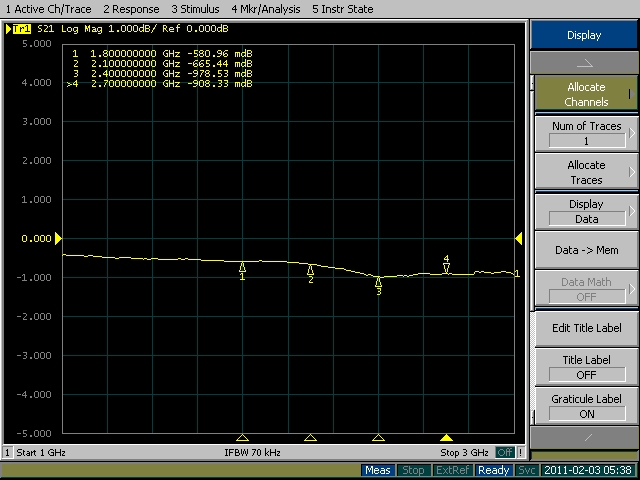Click the Ref 0.000dB label
This screenshot has width=640, height=480.
196,29
